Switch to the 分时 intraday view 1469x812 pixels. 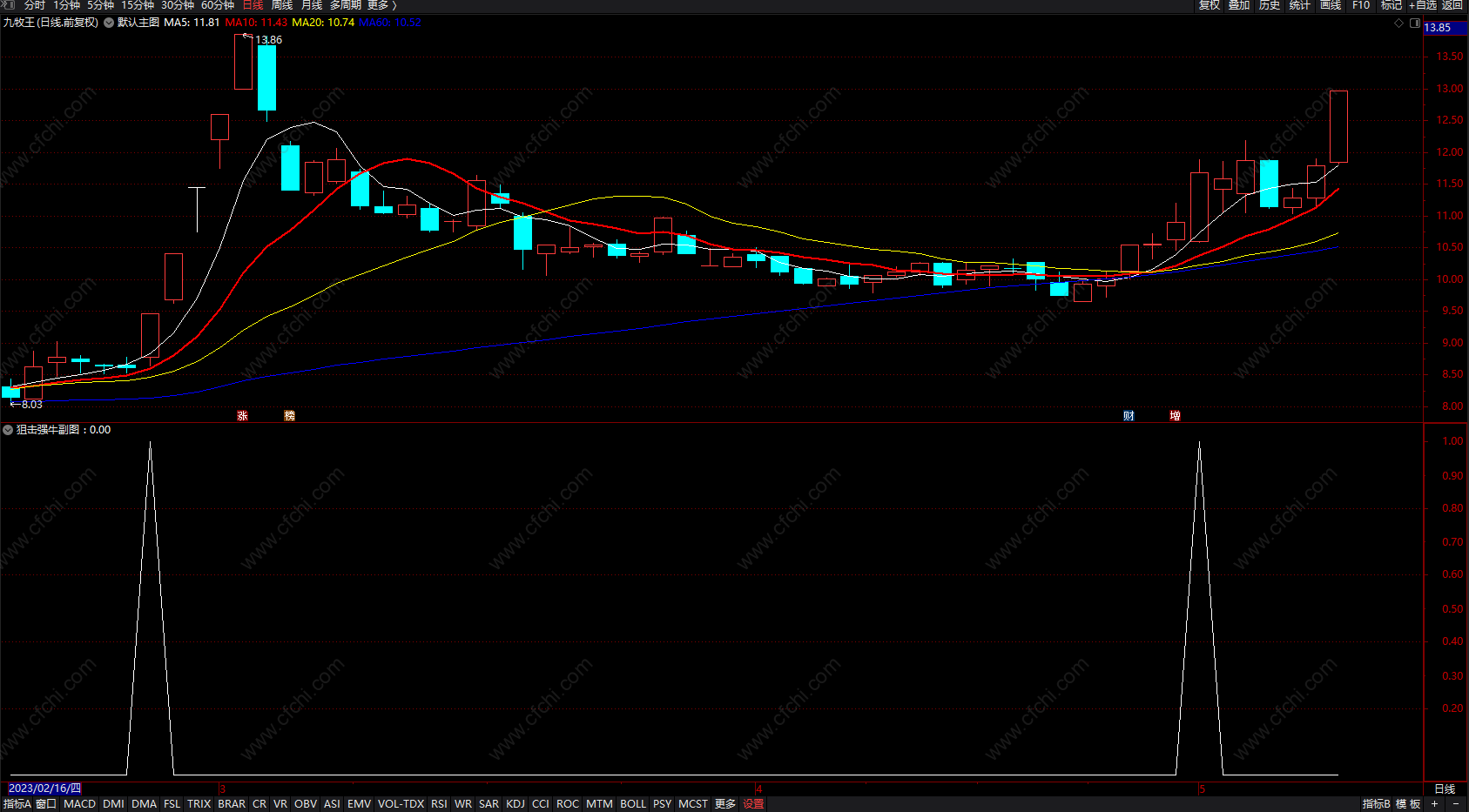[35, 5]
